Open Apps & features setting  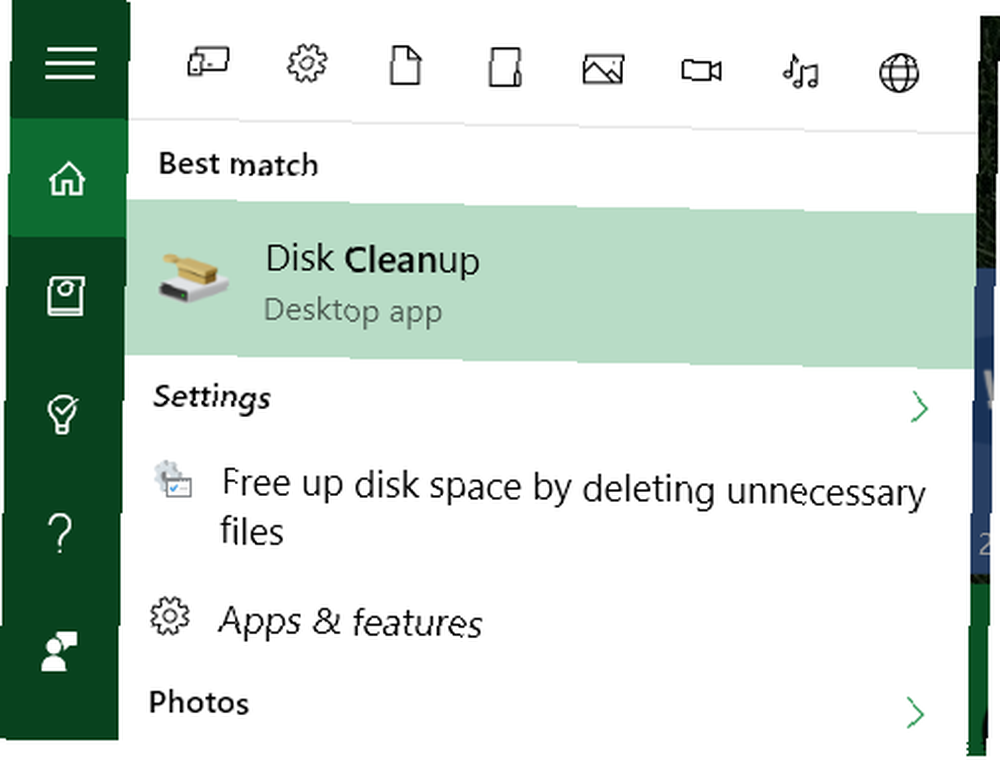coord(316,620)
